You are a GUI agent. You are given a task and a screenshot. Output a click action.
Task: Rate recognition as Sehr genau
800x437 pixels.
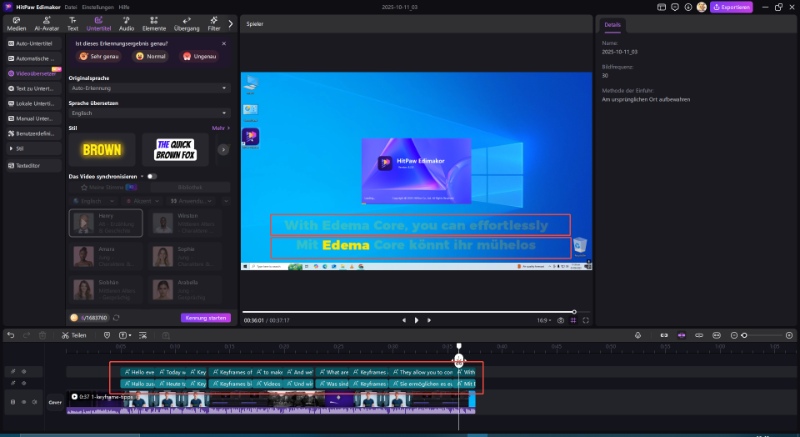pyautogui.click(x=99, y=57)
